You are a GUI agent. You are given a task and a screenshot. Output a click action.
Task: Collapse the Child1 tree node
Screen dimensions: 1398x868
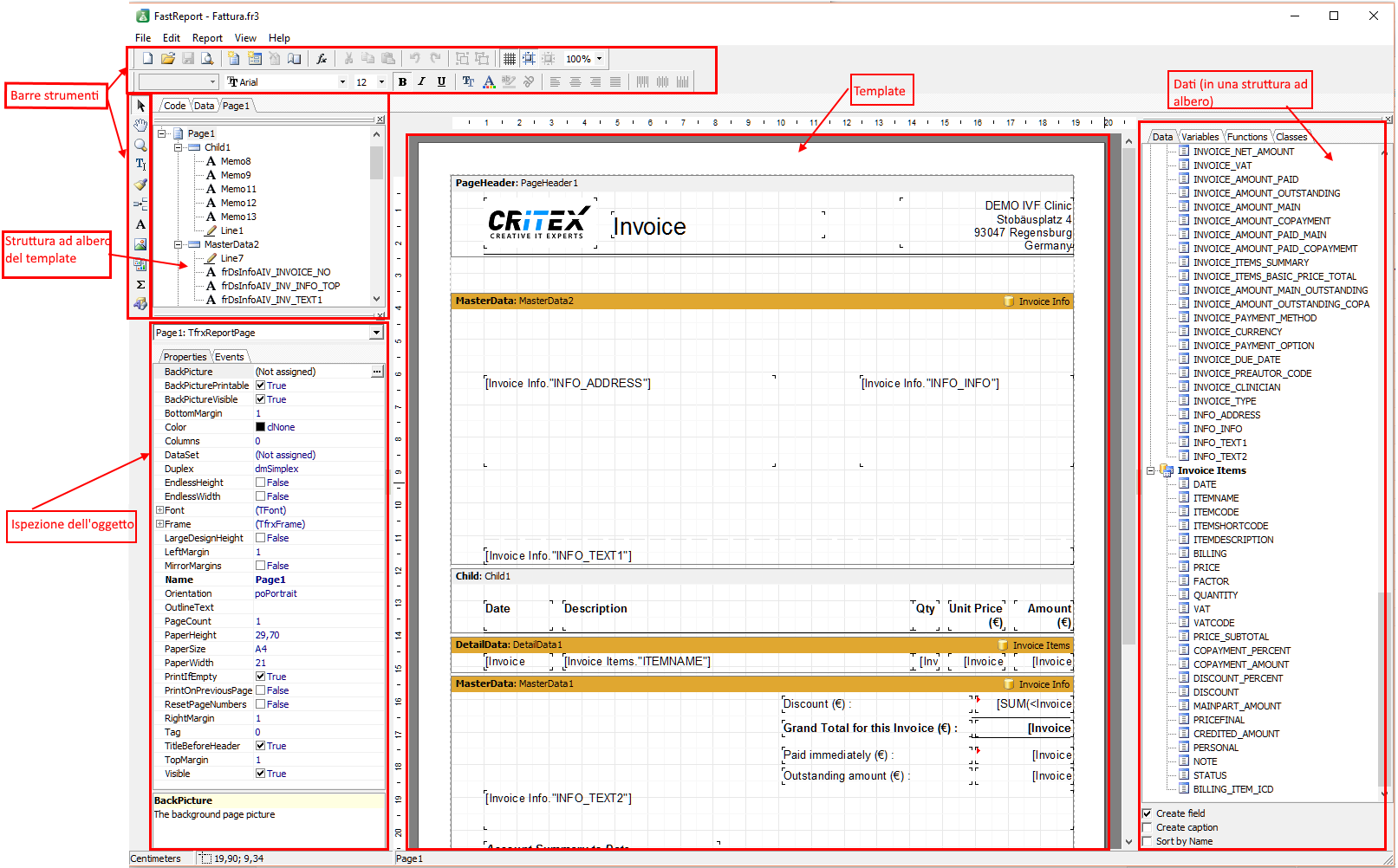tap(179, 147)
